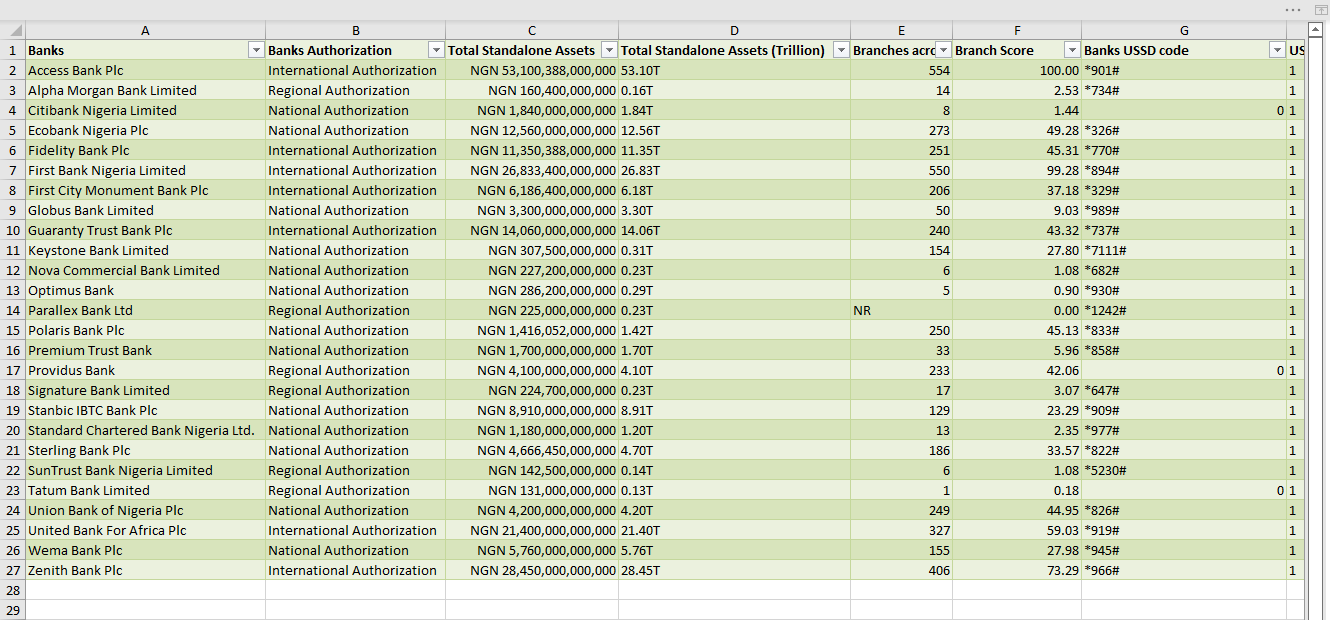This screenshot has height=620, width=1330.
Task: Open the Branch Score filter dropdown
Action: (x=1072, y=50)
